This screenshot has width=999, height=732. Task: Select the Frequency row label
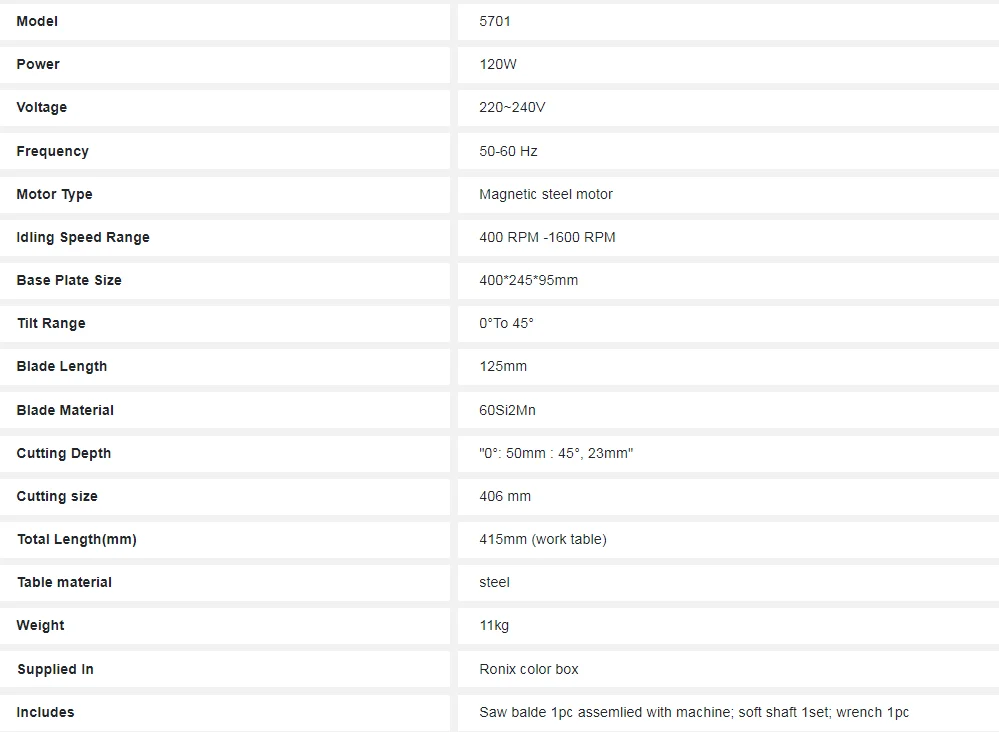click(x=52, y=151)
